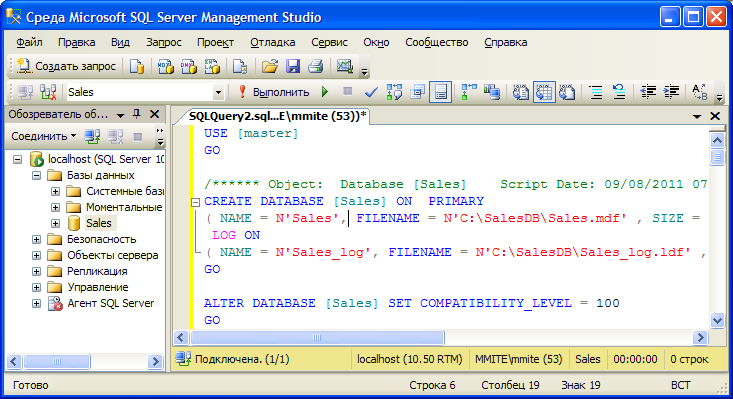Select results to file icon
Image resolution: width=733 pixels, height=399 pixels.
(567, 92)
